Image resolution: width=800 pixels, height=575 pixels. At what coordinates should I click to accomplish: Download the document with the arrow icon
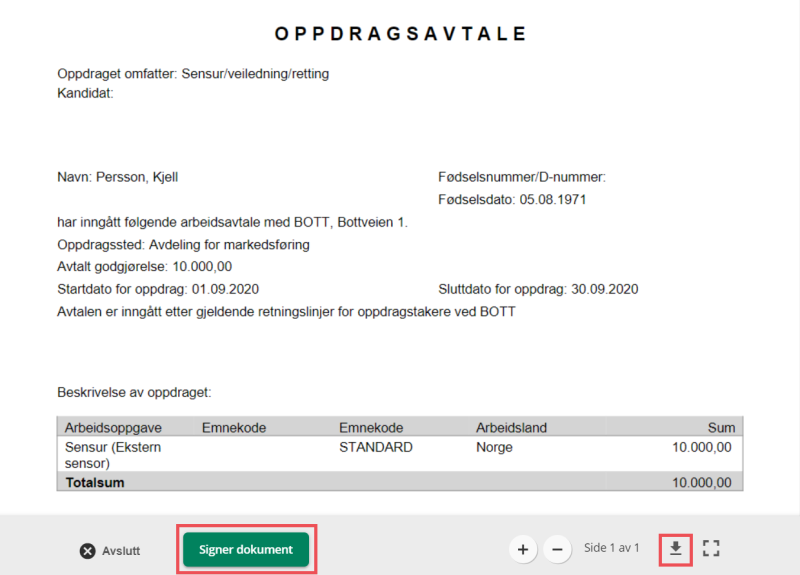tap(676, 549)
